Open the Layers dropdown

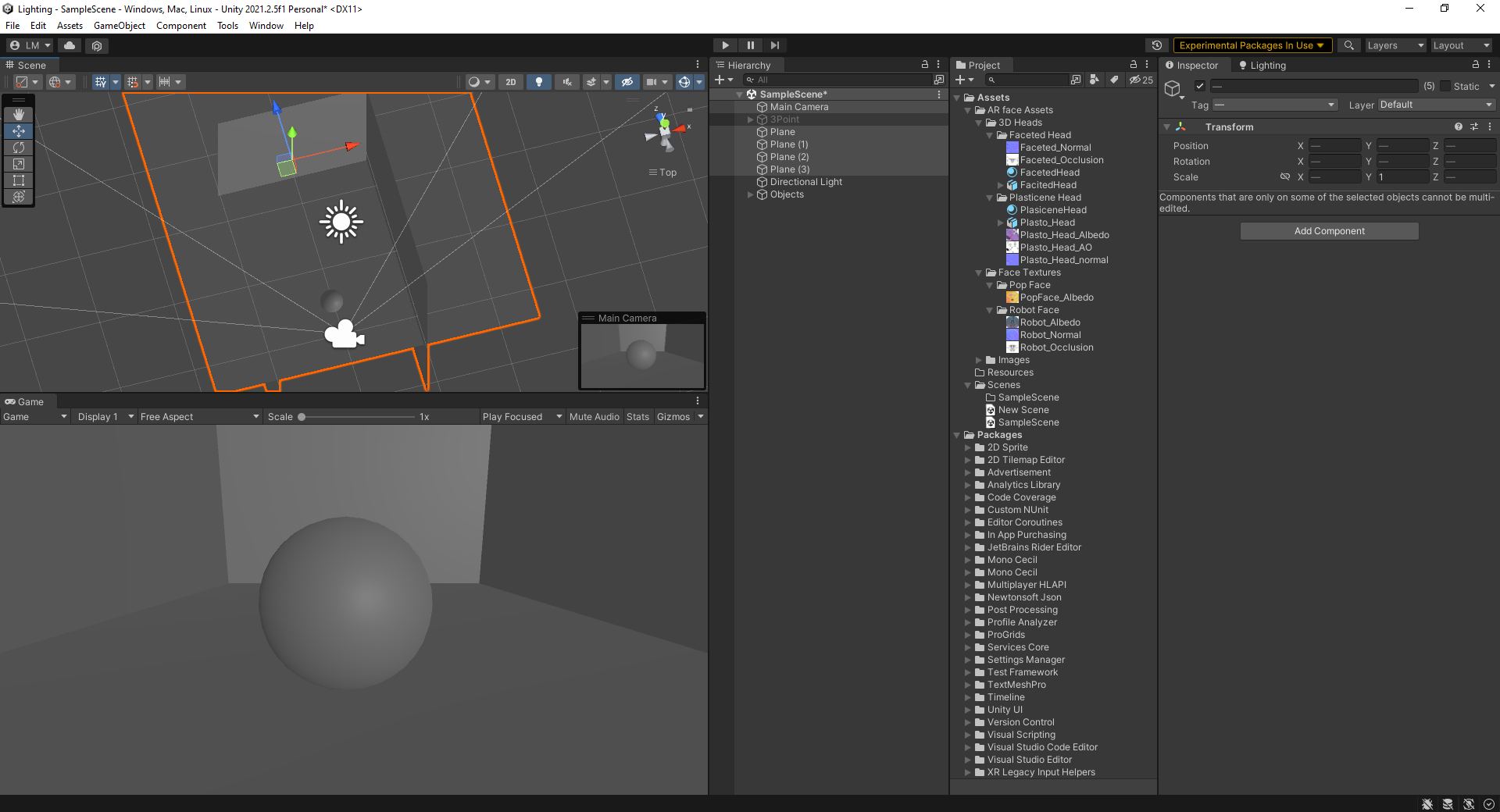point(1395,45)
